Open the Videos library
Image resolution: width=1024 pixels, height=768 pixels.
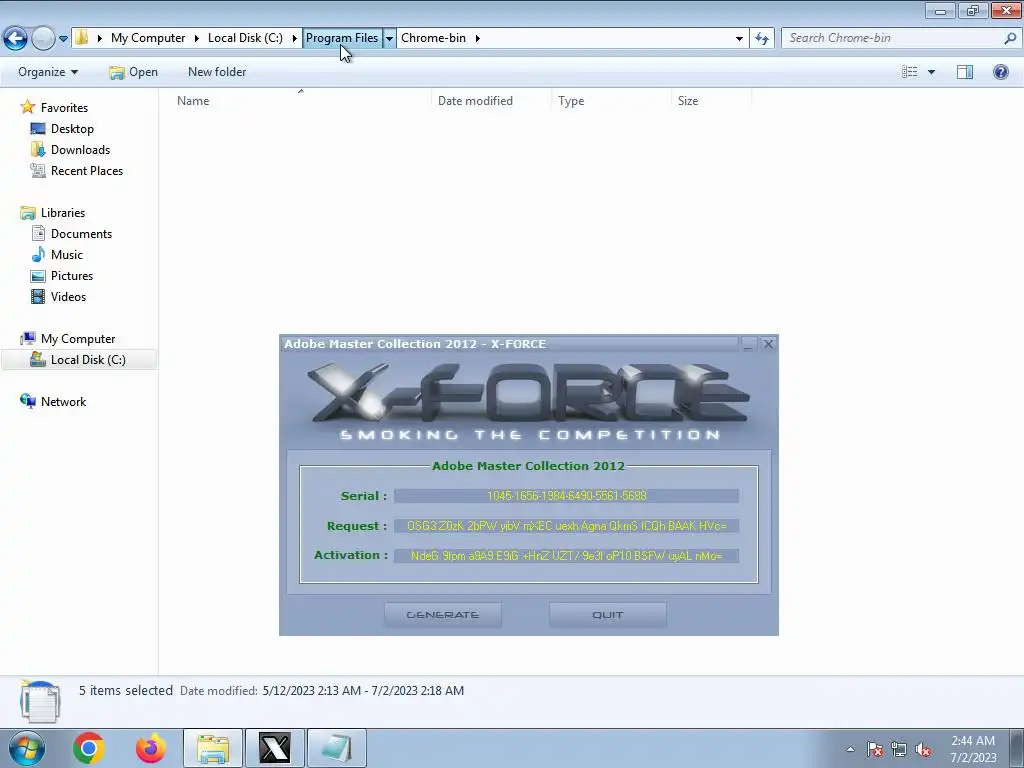(x=68, y=296)
